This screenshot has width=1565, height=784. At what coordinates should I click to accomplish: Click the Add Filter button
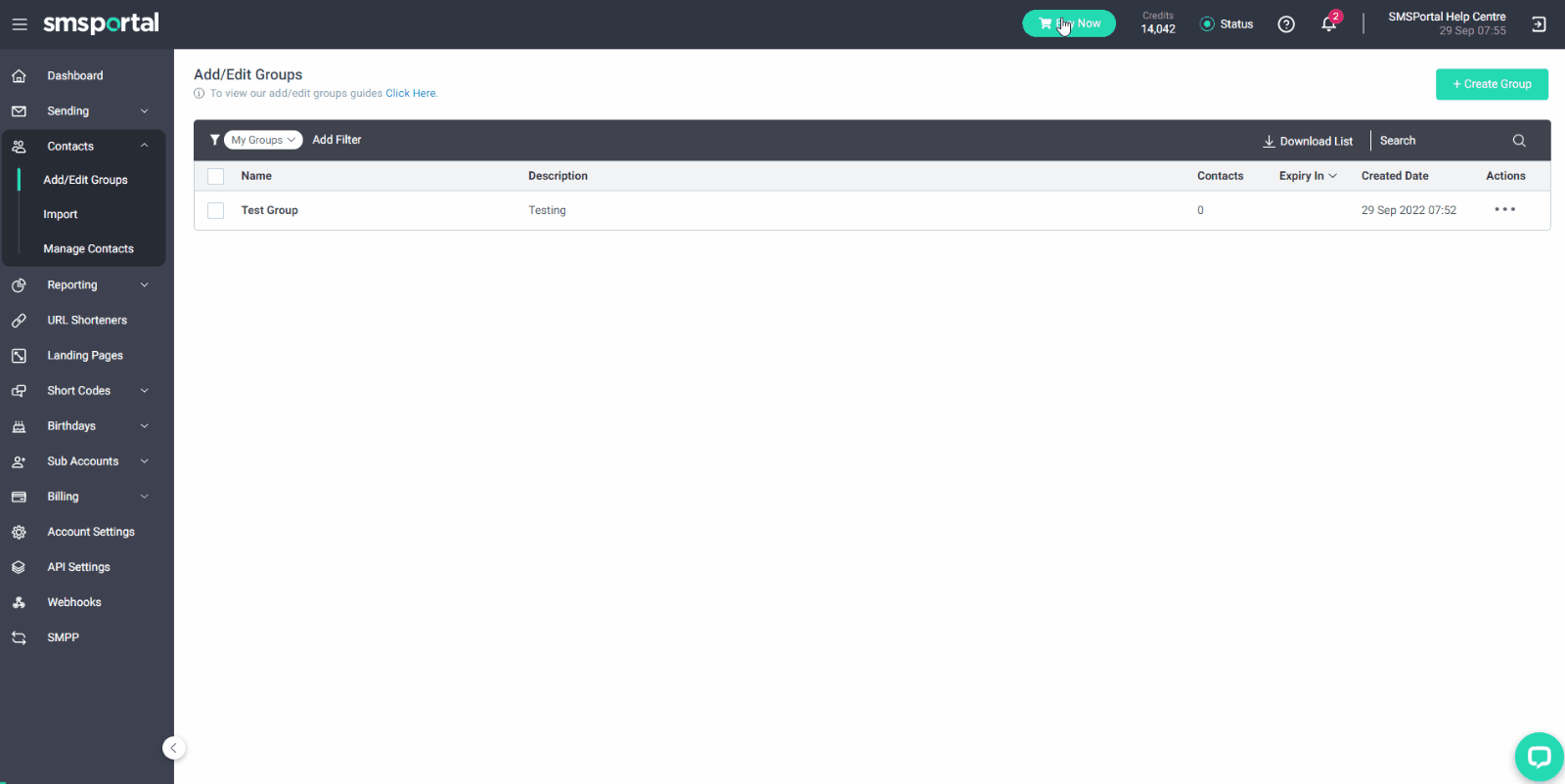coord(336,140)
